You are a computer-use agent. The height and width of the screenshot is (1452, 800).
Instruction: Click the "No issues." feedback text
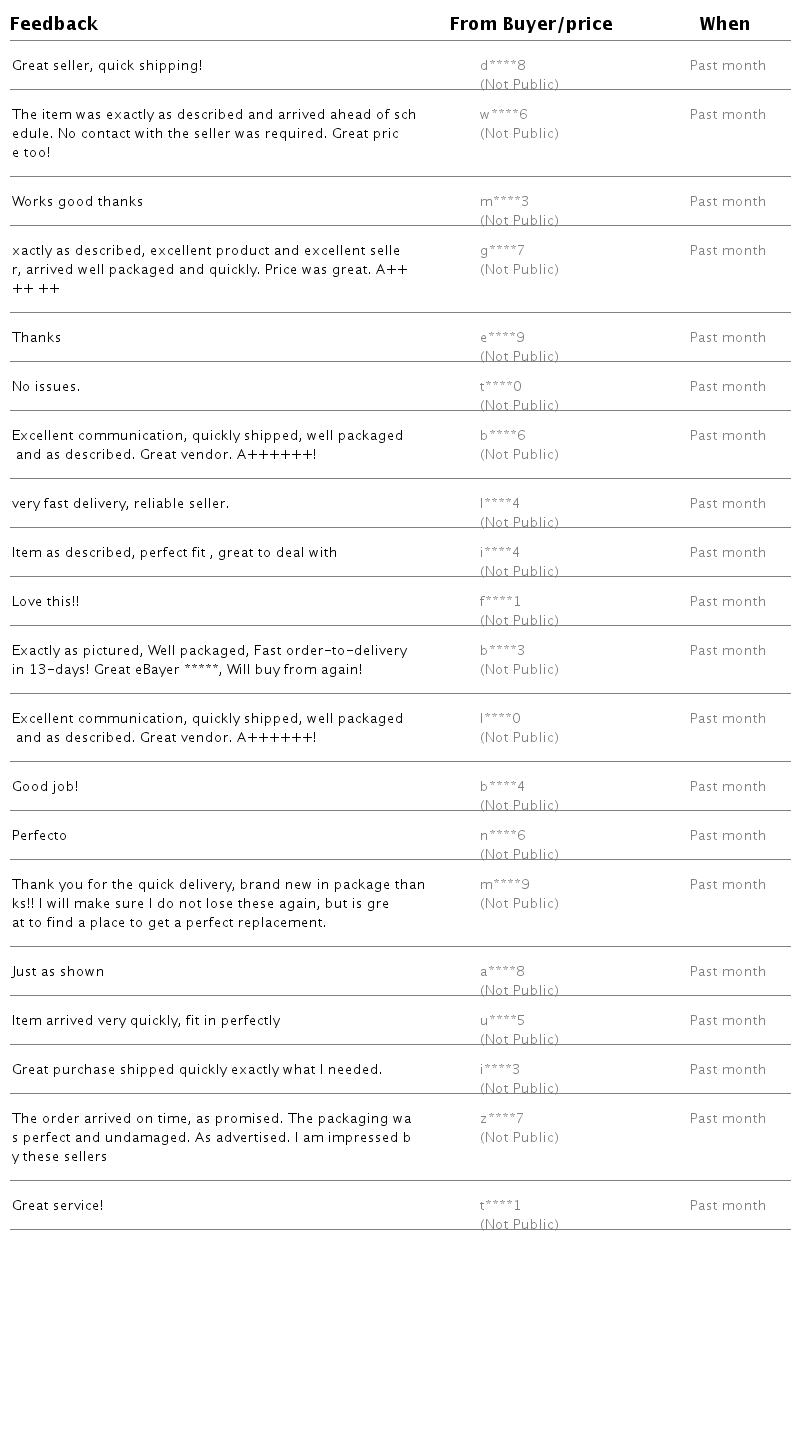[x=46, y=387]
